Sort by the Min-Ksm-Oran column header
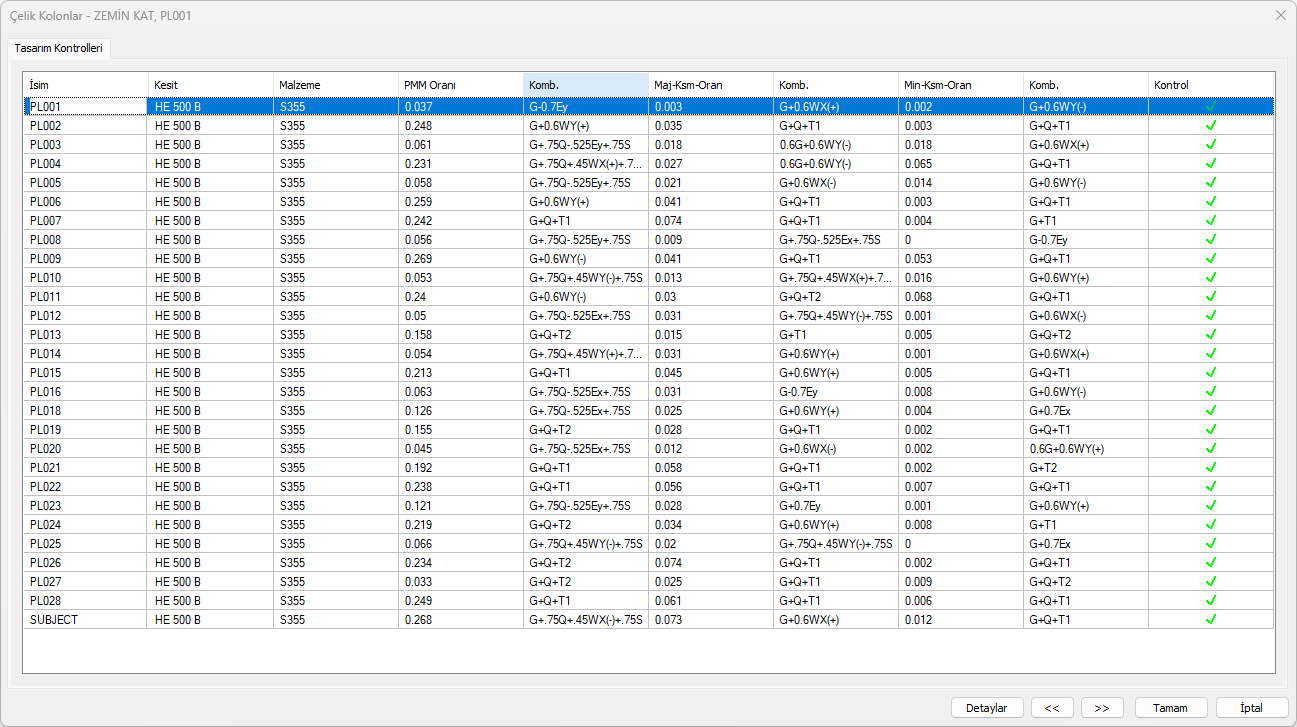The image size is (1297, 727). (961, 85)
